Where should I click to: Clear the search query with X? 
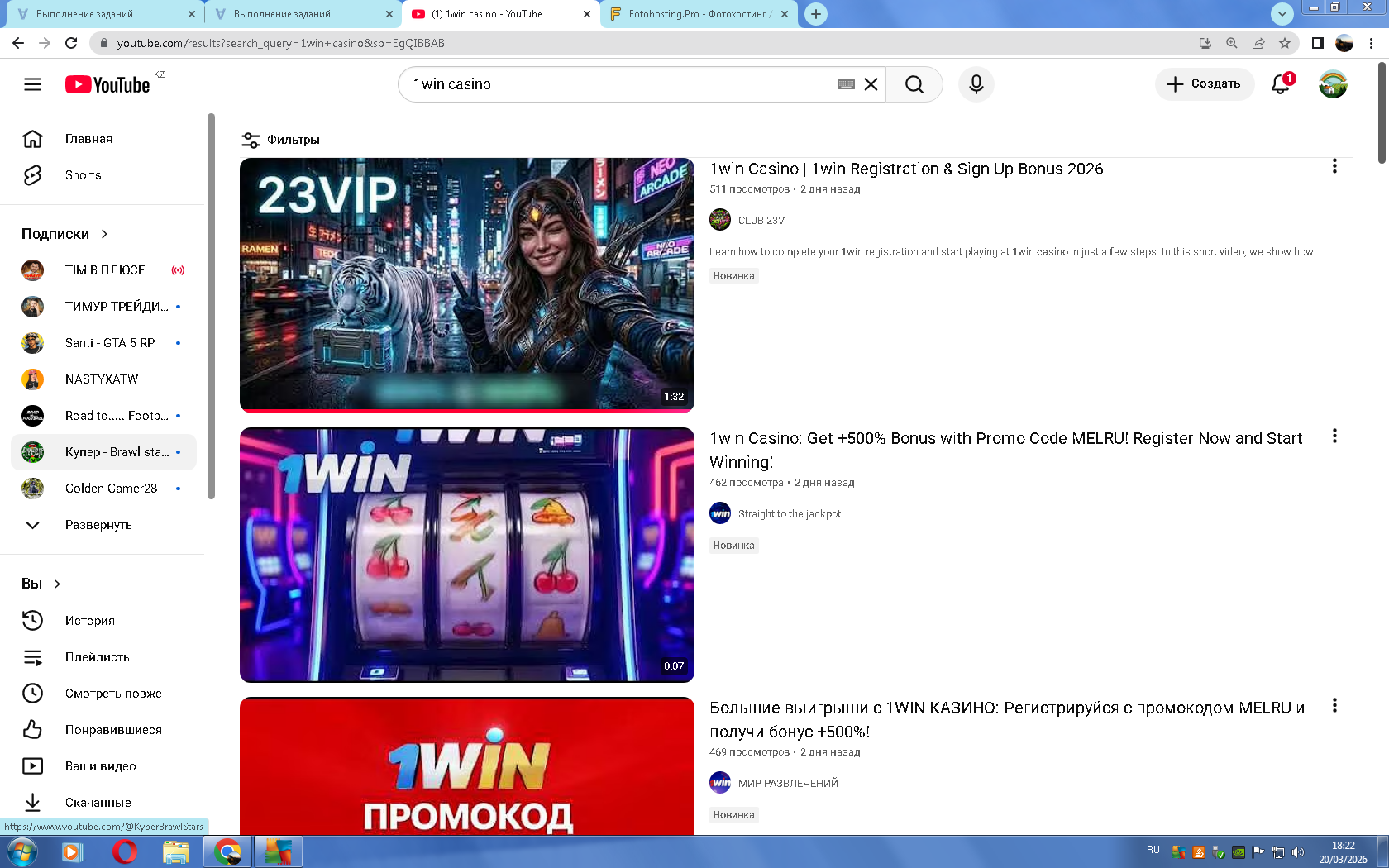[871, 84]
